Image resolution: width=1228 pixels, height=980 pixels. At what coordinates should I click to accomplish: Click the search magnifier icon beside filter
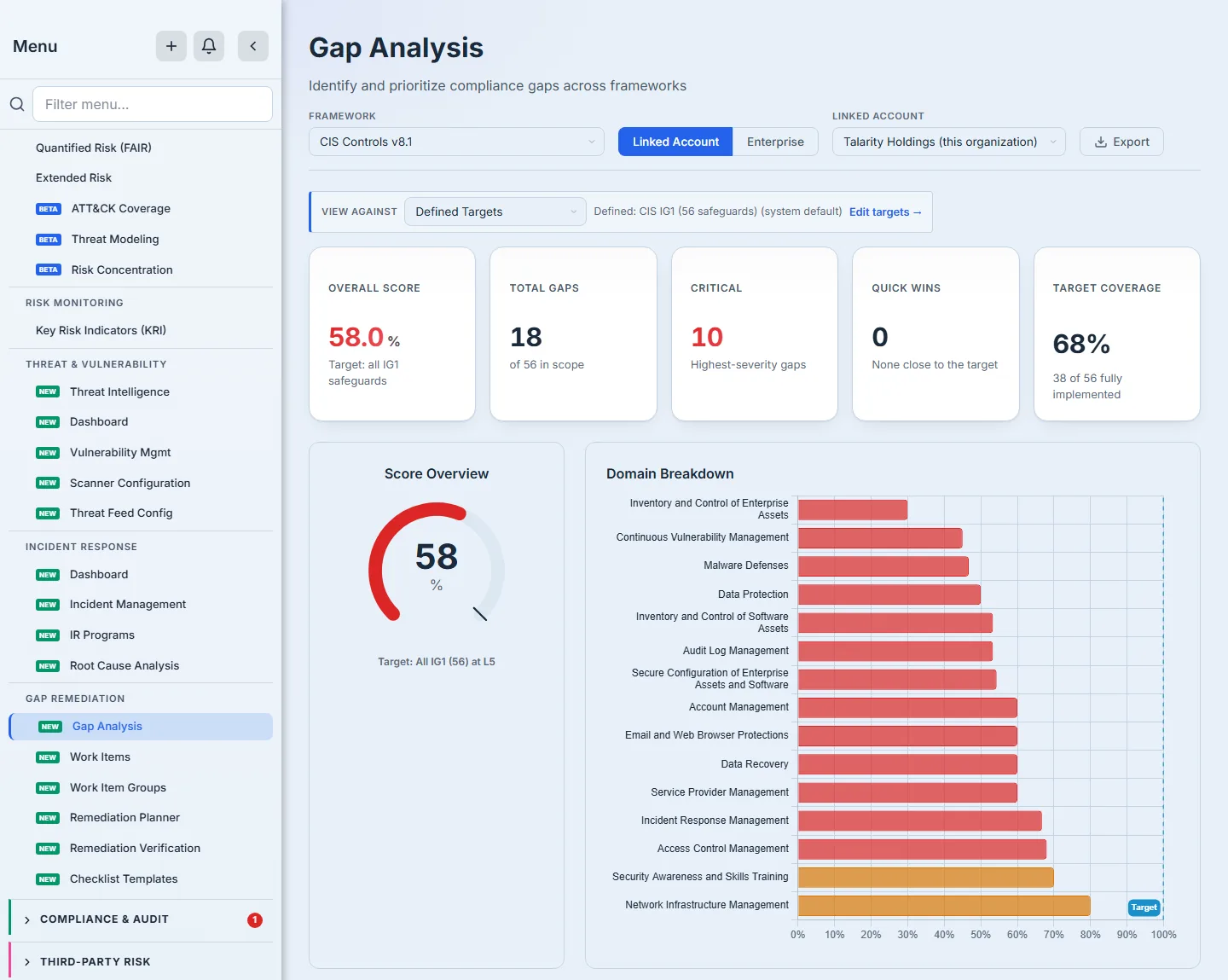tap(17, 104)
